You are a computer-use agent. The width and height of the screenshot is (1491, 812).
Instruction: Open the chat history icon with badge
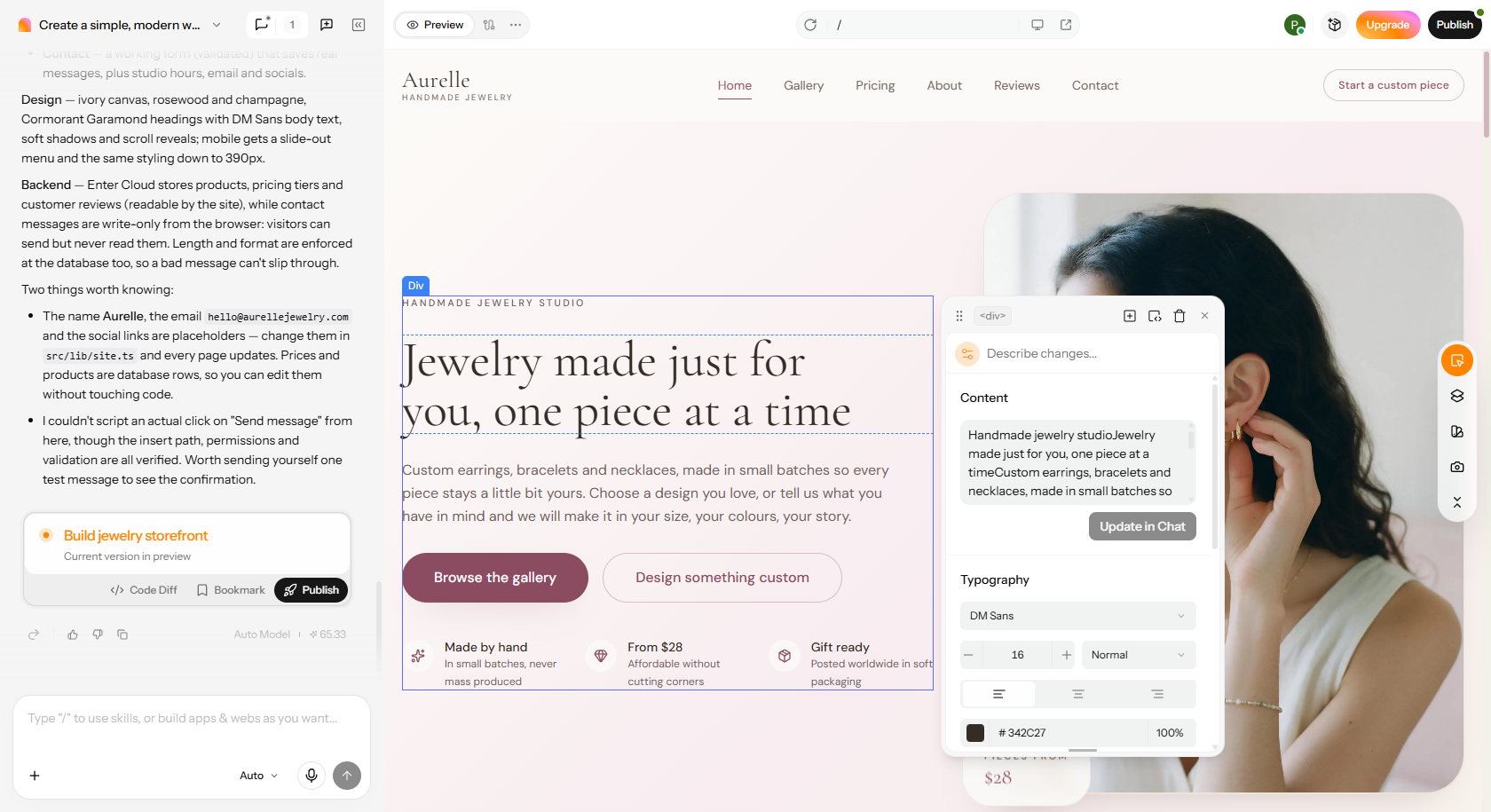pyautogui.click(x=262, y=24)
